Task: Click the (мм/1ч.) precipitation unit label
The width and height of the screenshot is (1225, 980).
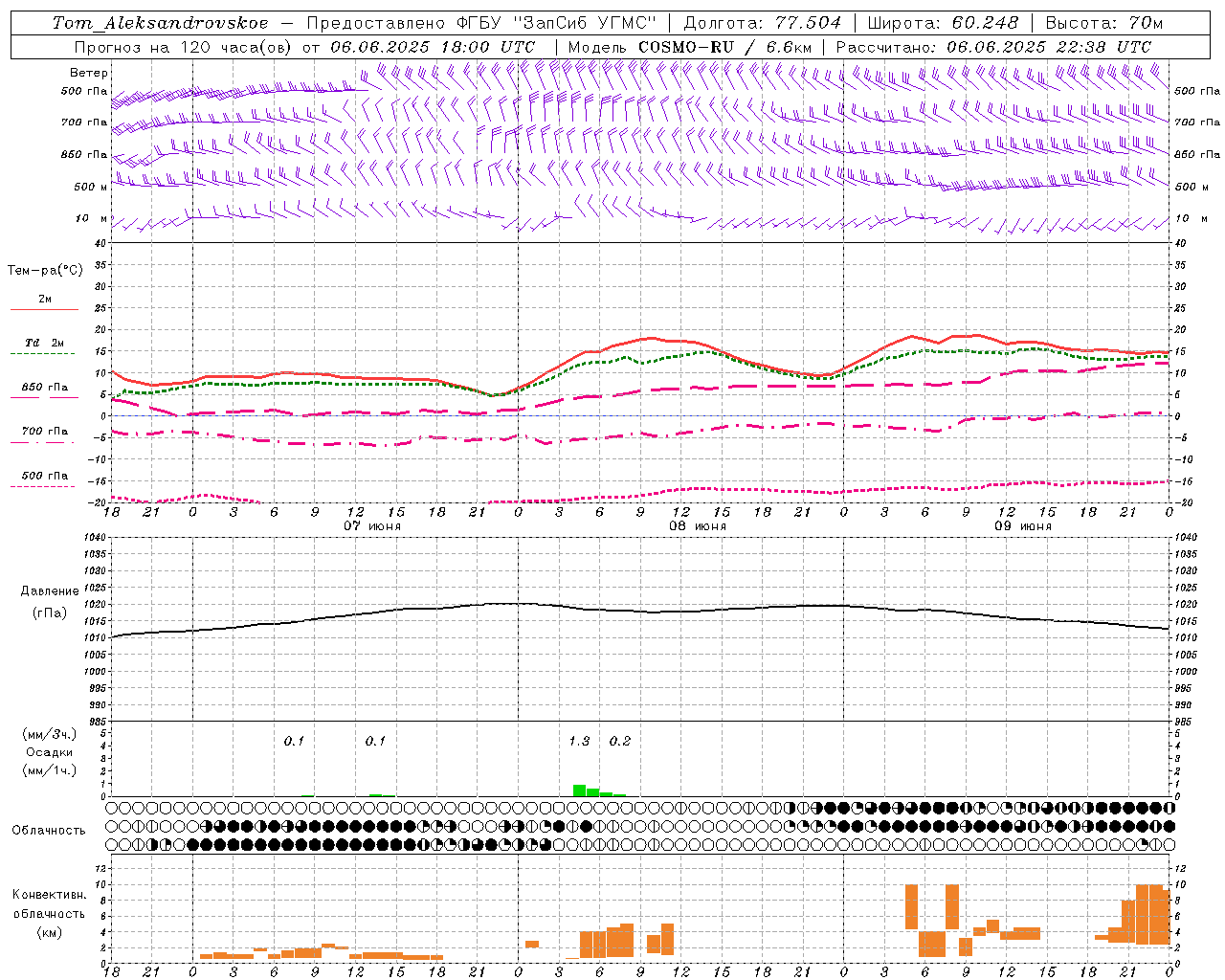Action: (49, 770)
